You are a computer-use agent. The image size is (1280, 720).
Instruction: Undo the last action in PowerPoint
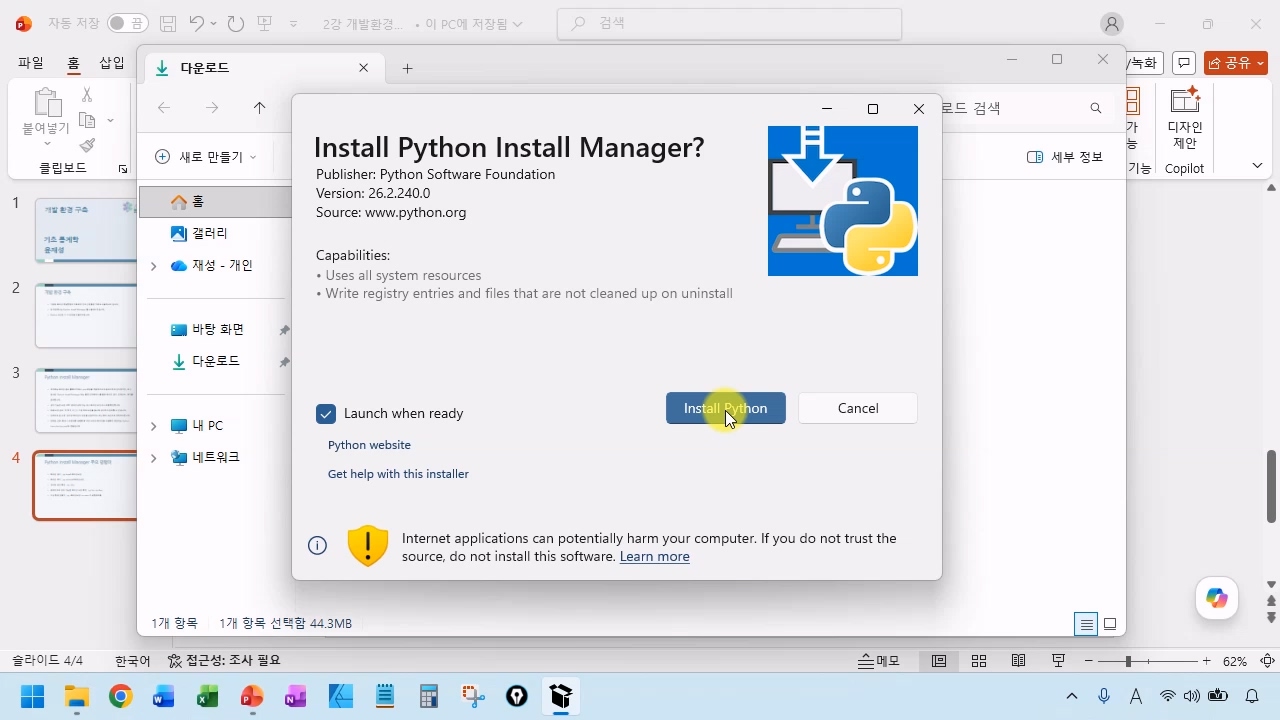click(197, 24)
